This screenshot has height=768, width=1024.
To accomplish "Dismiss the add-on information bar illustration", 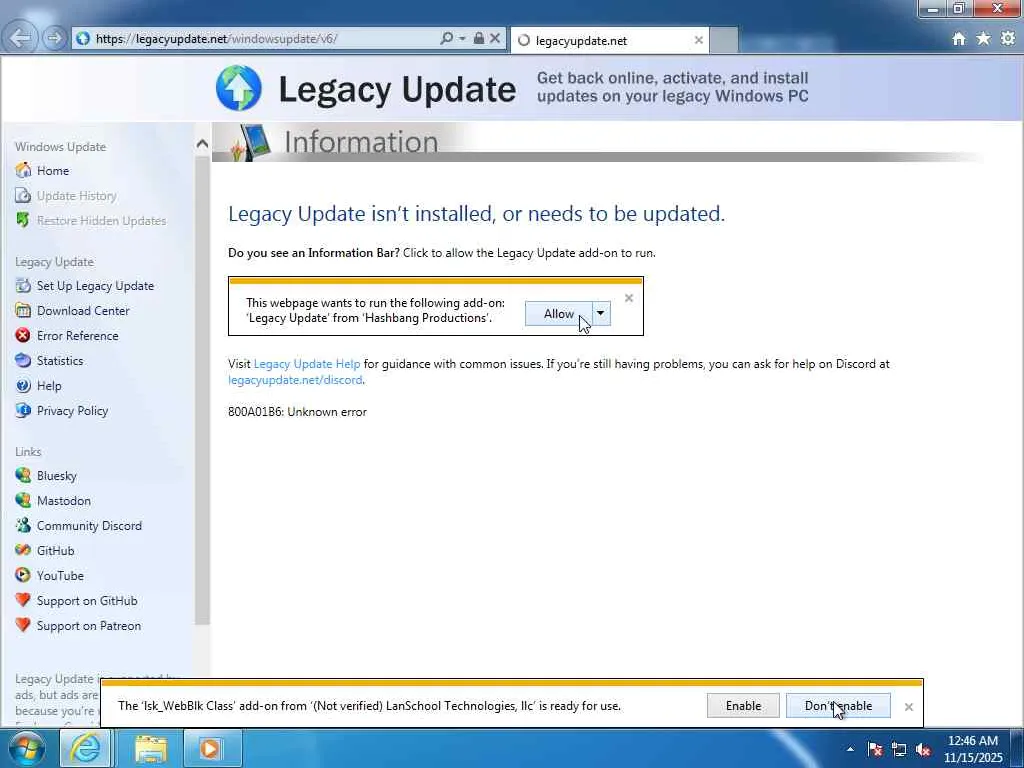I will coord(628,298).
